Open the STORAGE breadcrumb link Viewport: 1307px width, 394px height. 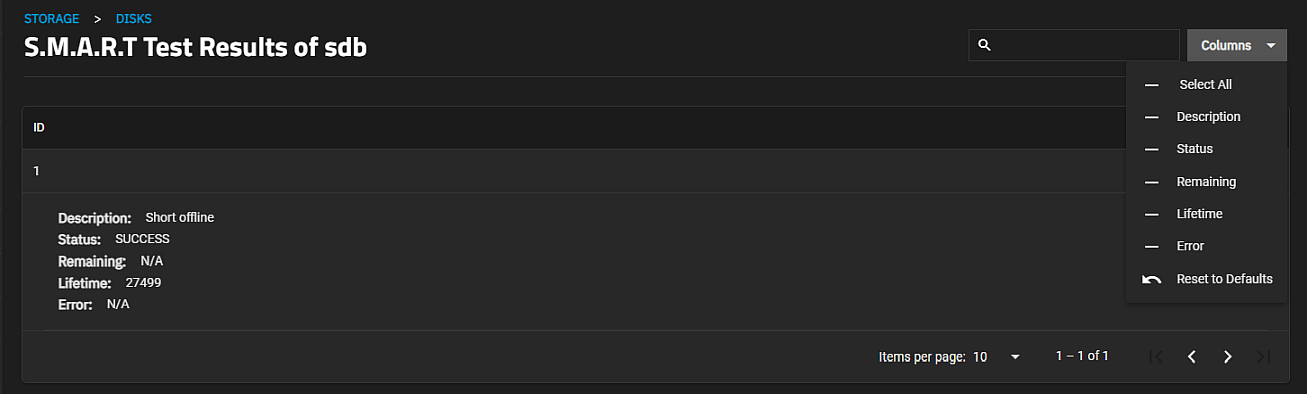[51, 19]
